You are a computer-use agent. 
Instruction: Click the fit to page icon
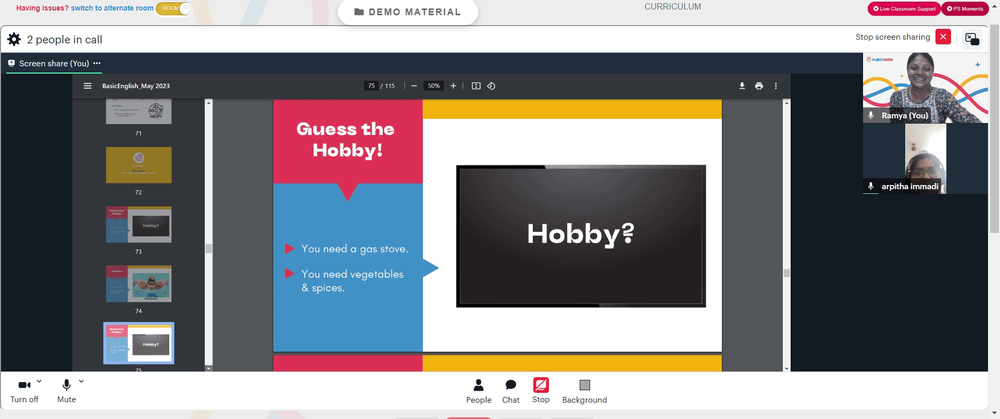(x=476, y=86)
